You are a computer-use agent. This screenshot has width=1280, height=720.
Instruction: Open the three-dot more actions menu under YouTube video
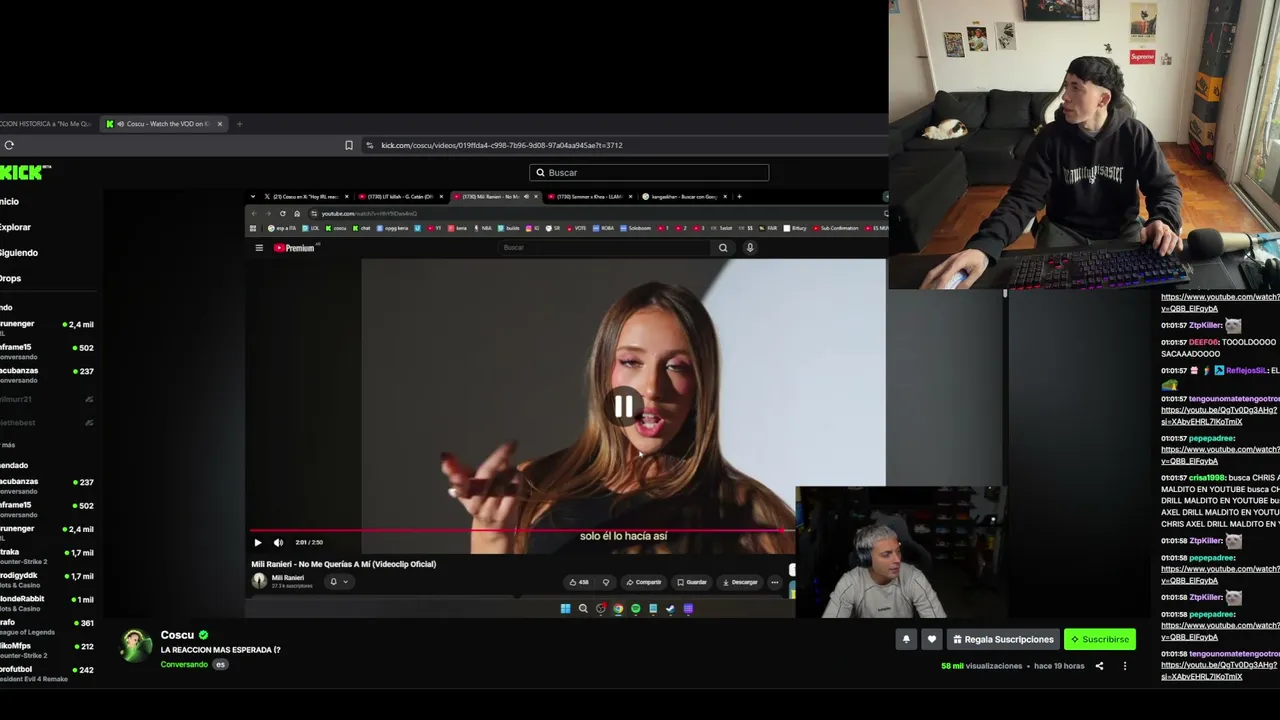tap(775, 582)
